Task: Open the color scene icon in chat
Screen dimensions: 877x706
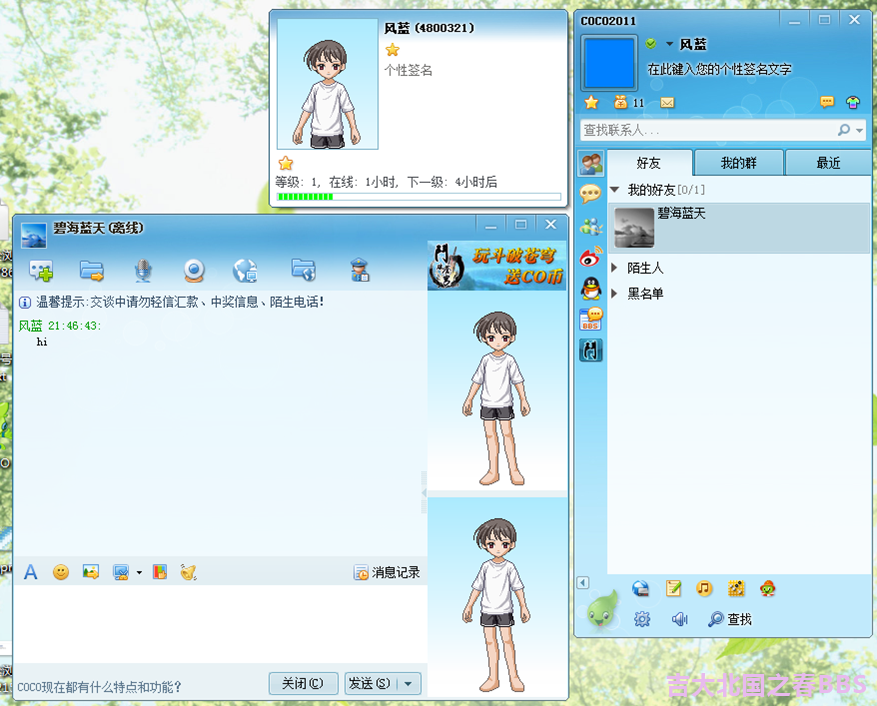Action: coord(160,572)
